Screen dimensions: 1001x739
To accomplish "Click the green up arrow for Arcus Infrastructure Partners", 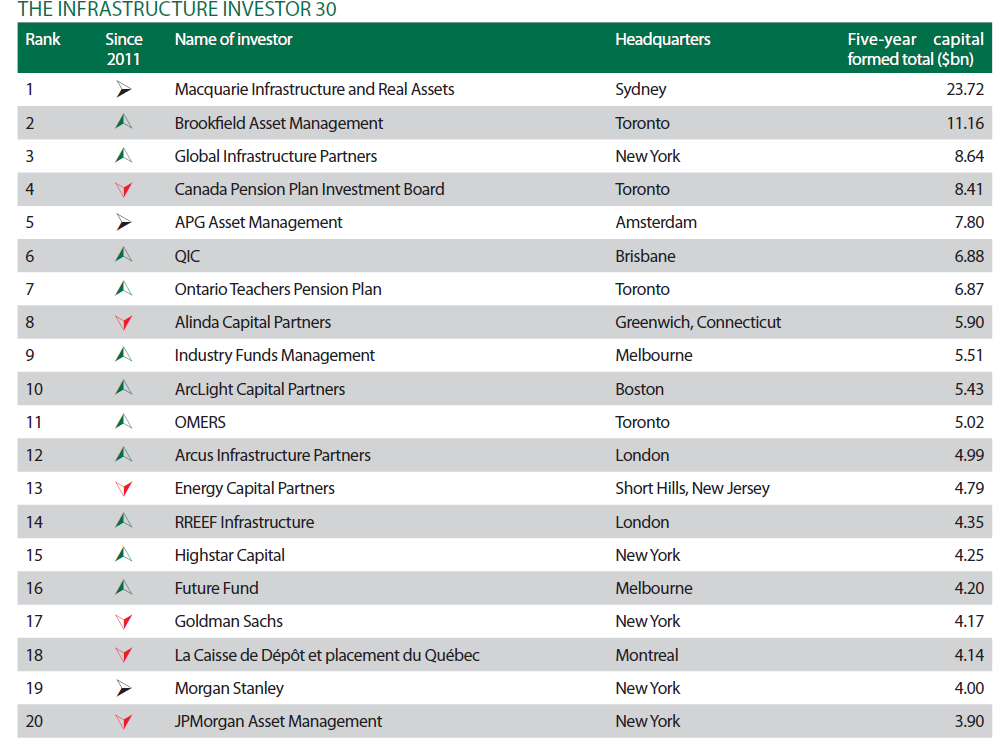I will pyautogui.click(x=124, y=454).
